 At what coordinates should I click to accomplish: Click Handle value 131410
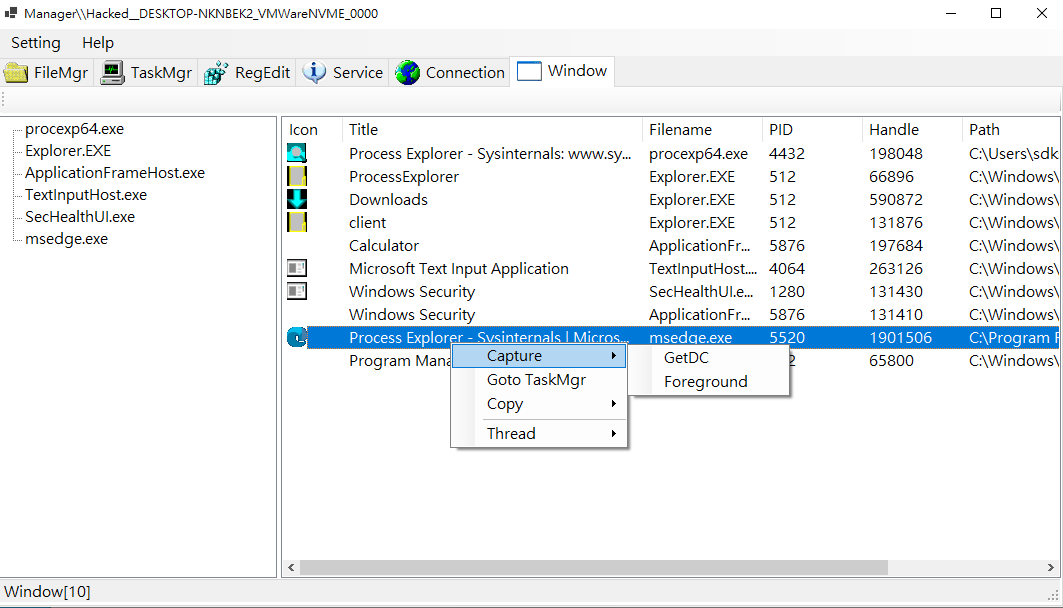(x=896, y=315)
